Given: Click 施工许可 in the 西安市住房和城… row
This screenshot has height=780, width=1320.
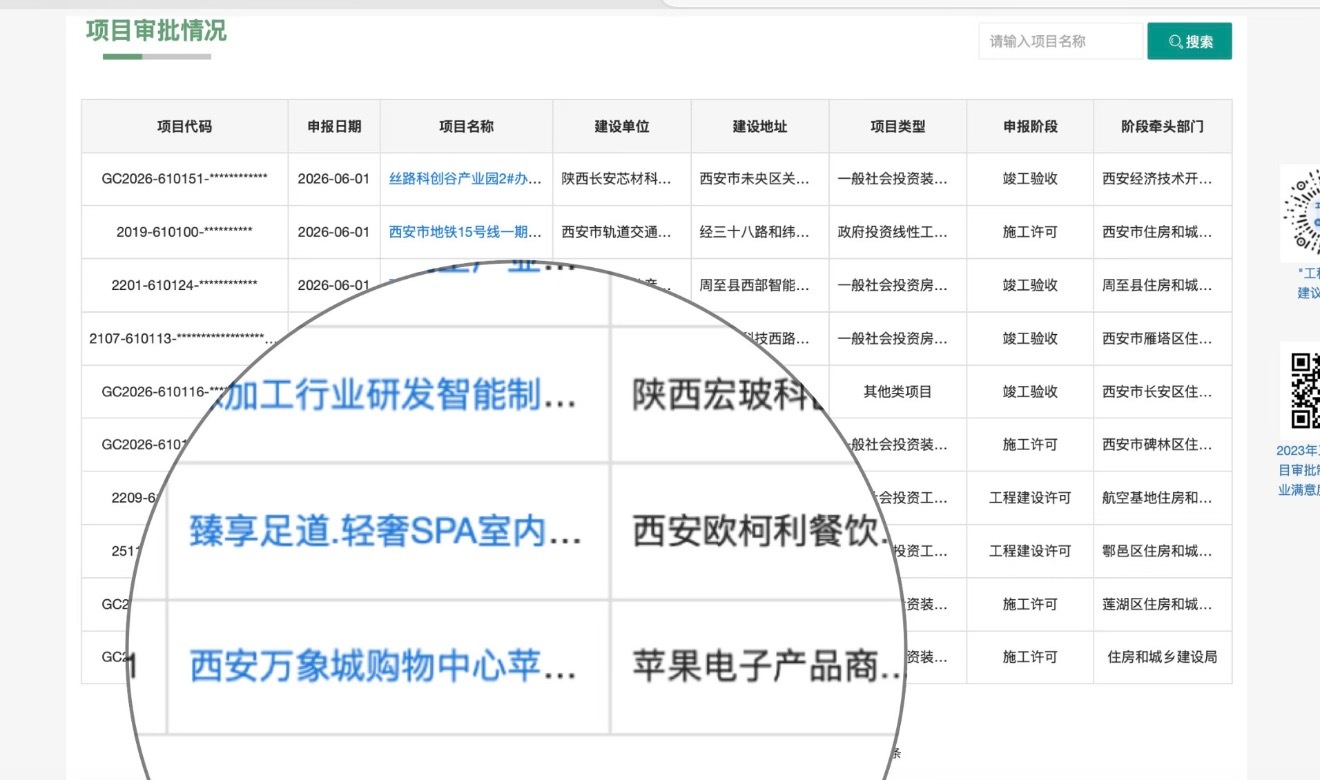Looking at the screenshot, I should click(x=1030, y=232).
